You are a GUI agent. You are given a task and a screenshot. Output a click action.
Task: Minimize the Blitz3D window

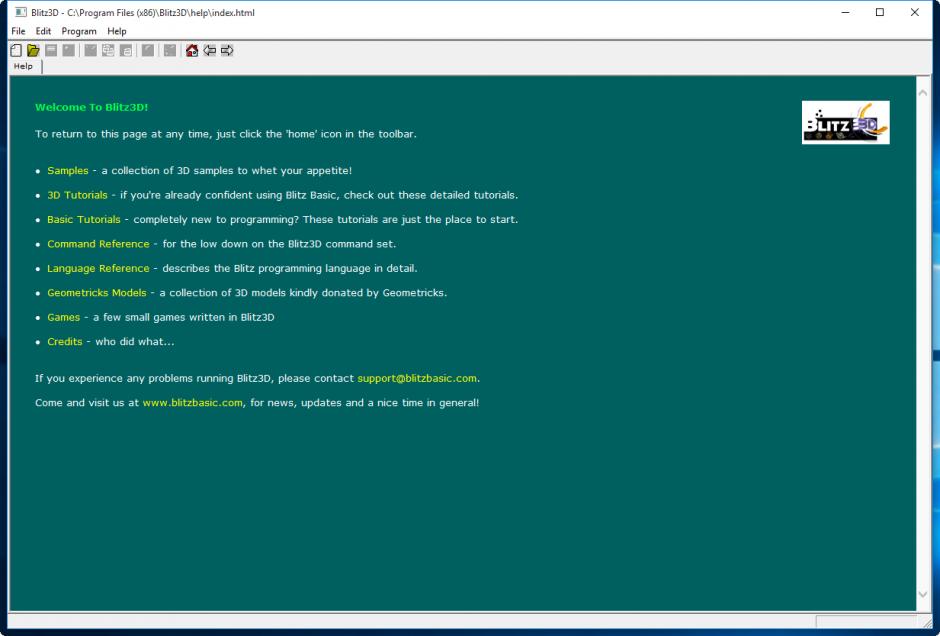(845, 12)
